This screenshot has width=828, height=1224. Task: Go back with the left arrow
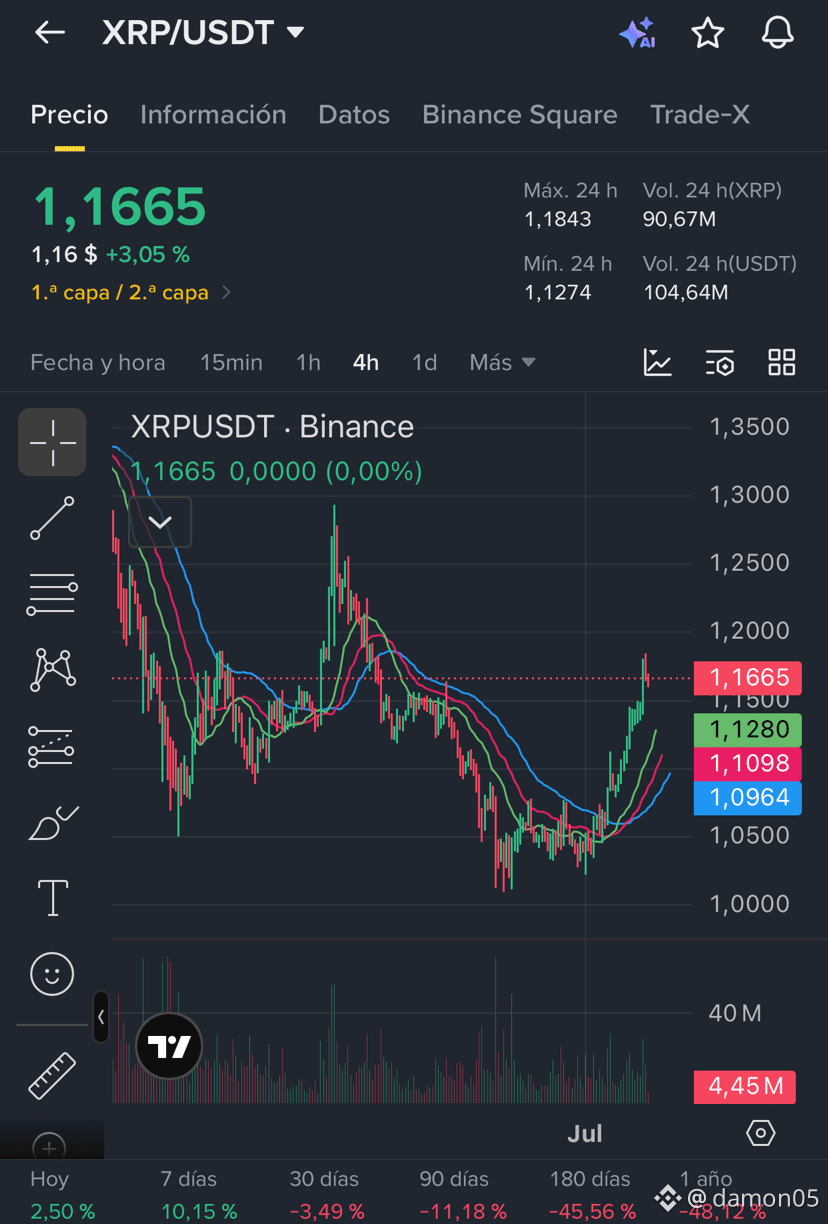point(49,33)
